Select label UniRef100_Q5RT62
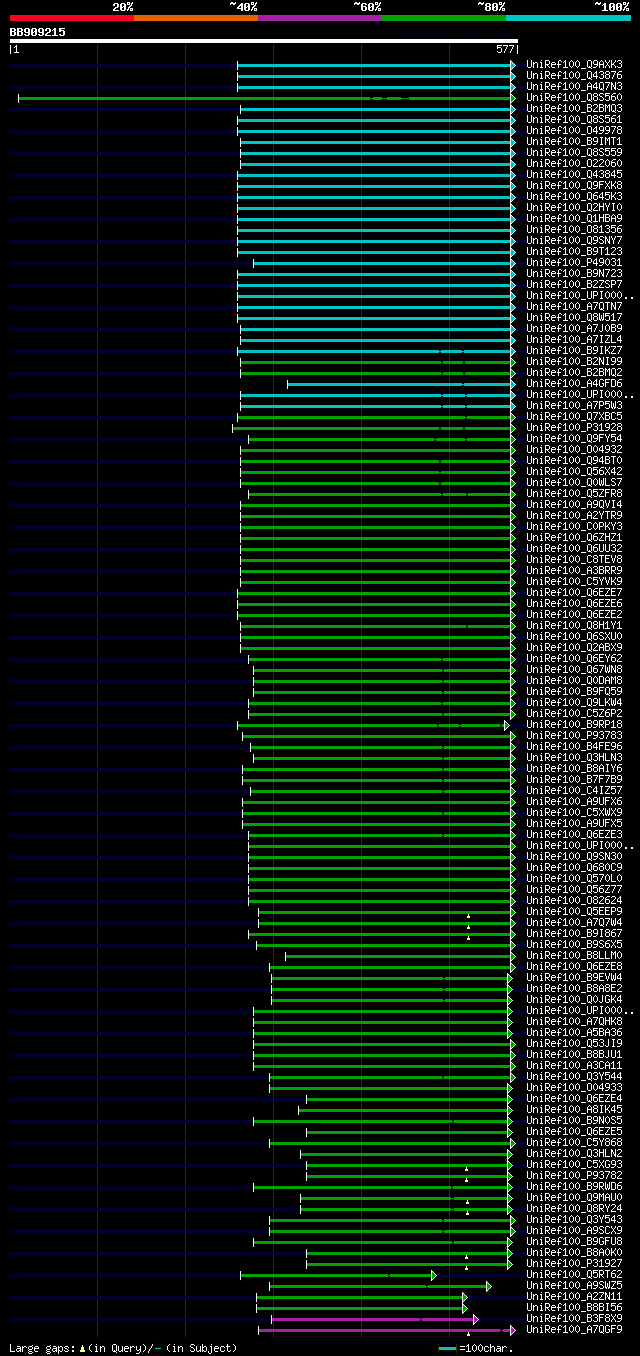The image size is (640, 1356). click(x=574, y=1275)
